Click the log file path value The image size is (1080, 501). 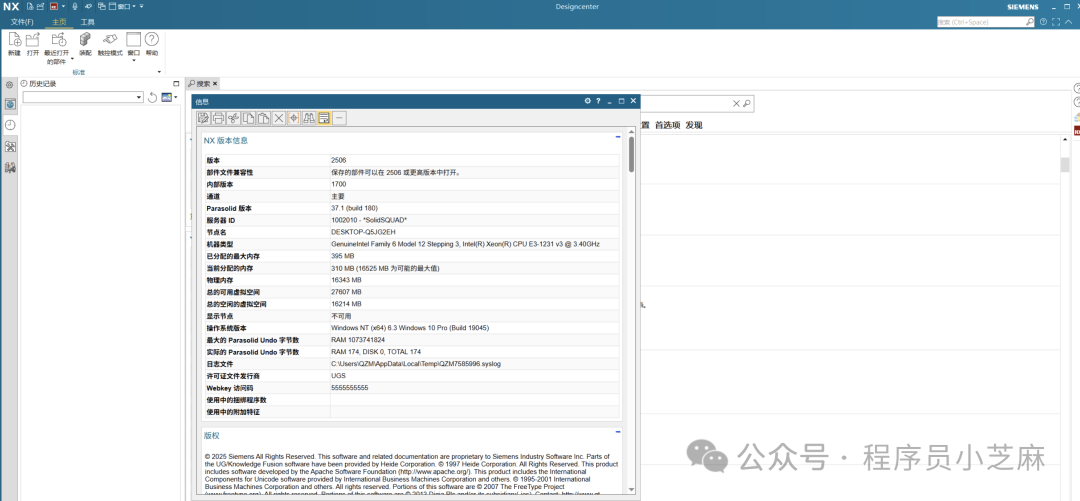click(415, 364)
